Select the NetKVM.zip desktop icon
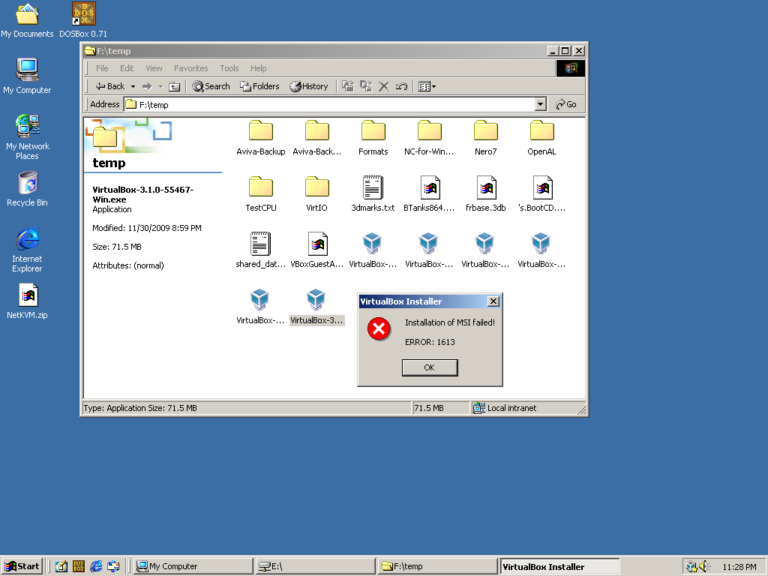768x576 pixels. click(27, 296)
